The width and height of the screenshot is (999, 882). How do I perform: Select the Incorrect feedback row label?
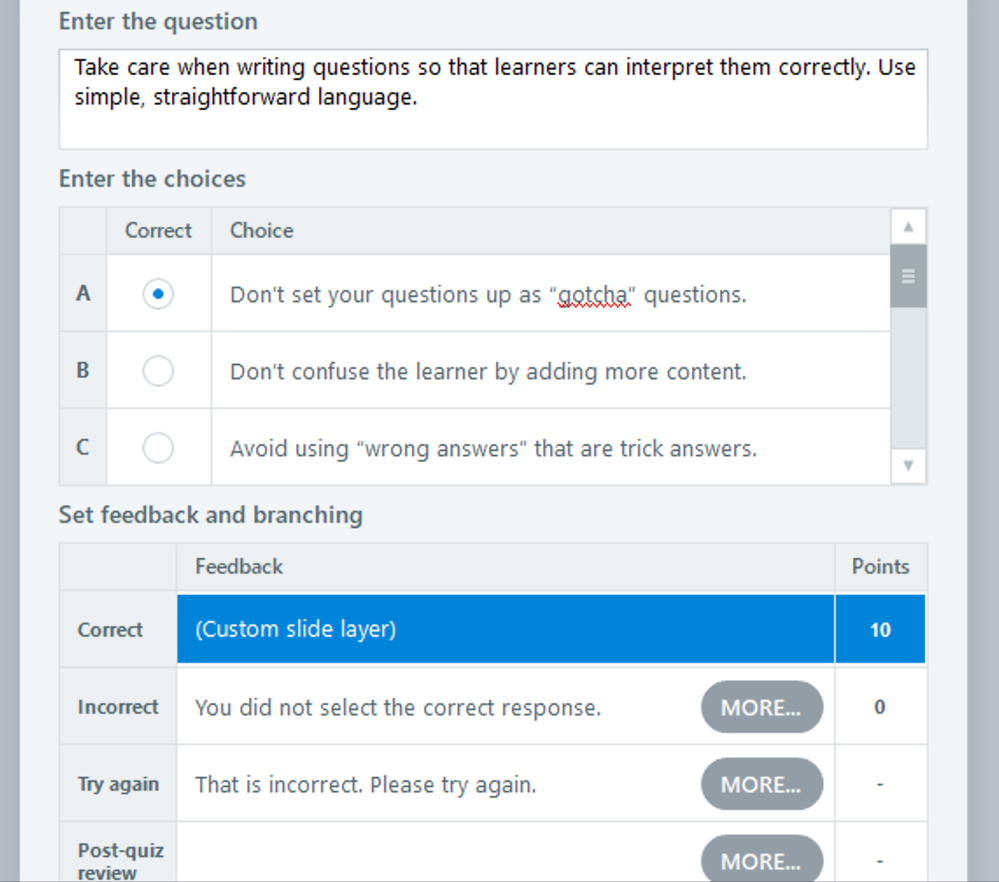point(118,707)
